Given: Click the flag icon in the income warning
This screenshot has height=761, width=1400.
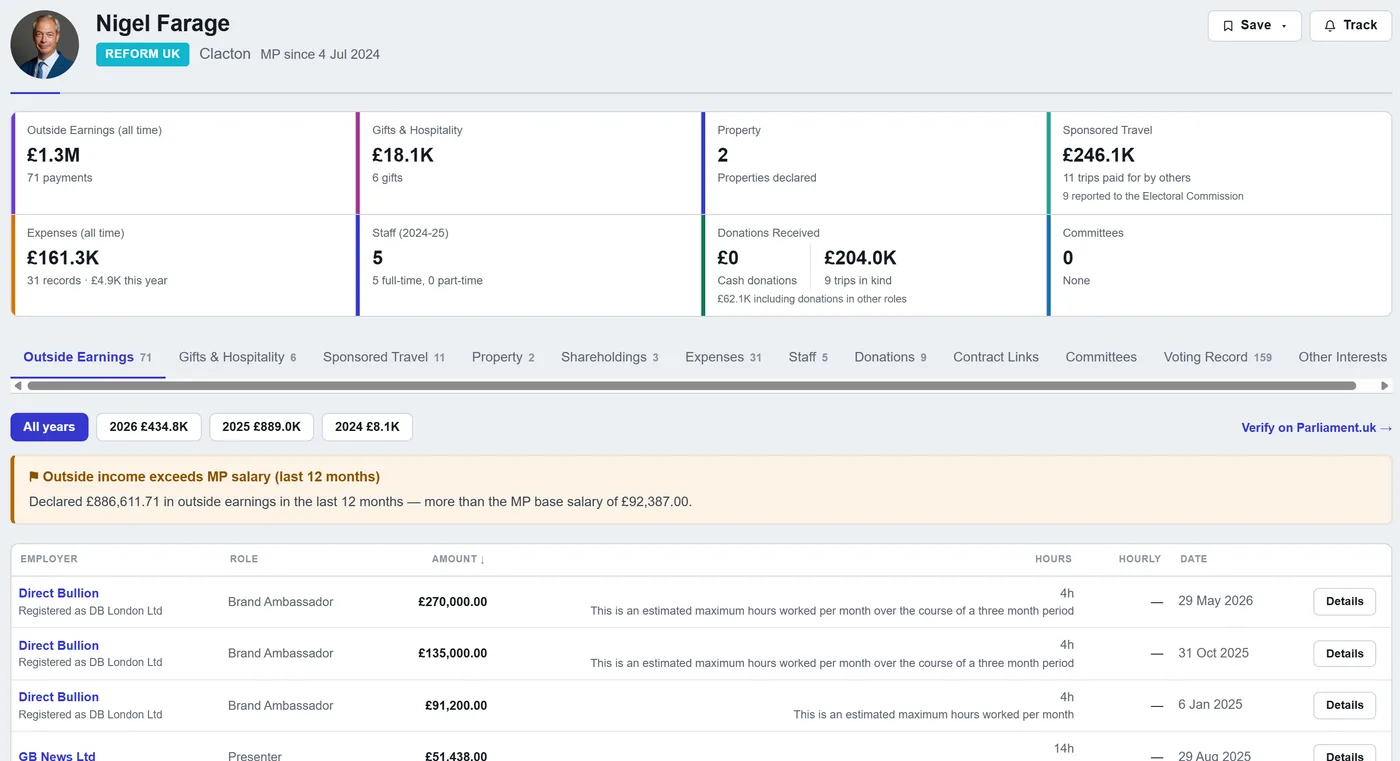Looking at the screenshot, I should click(34, 477).
